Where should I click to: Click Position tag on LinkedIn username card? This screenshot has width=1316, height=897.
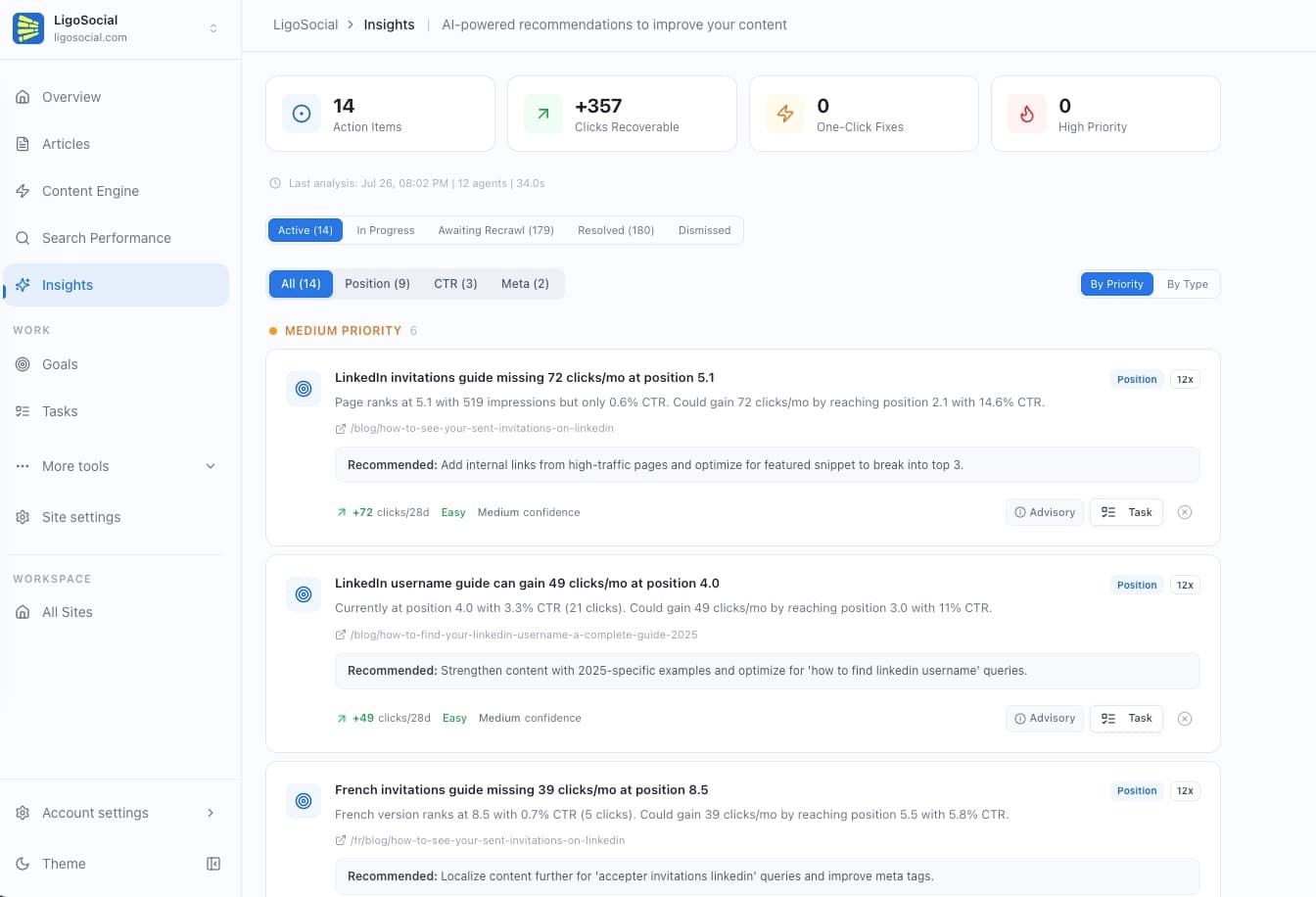[x=1137, y=585]
